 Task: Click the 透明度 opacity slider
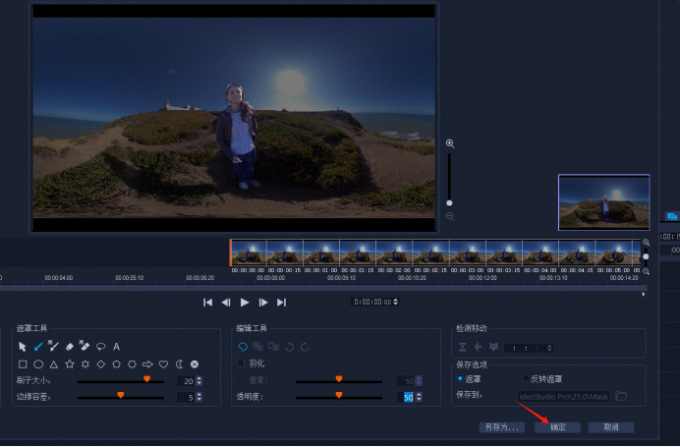pyautogui.click(x=339, y=397)
